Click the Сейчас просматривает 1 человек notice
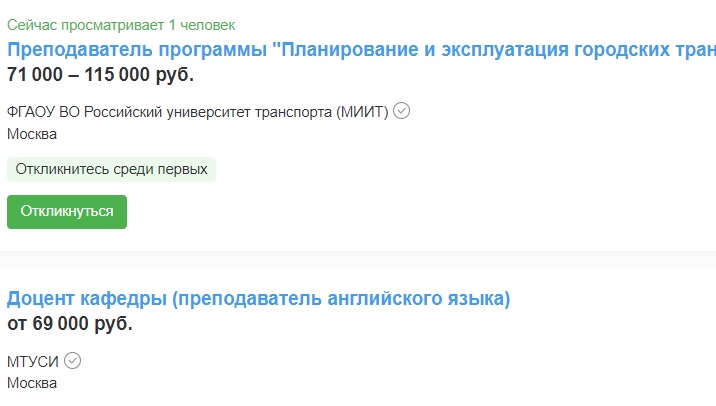 (121, 25)
